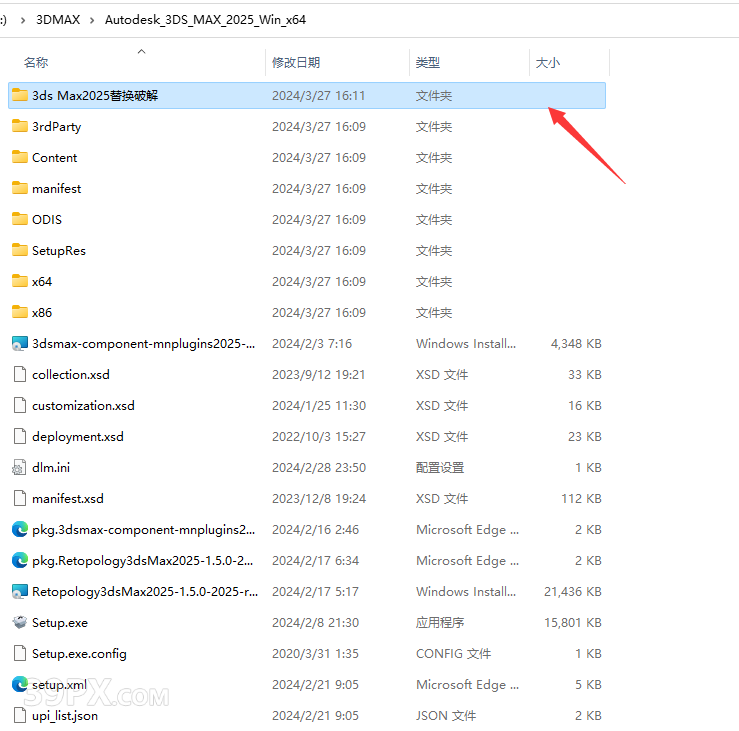The height and width of the screenshot is (731, 739).
Task: Click the customization.xsd file icon
Action: (x=20, y=405)
